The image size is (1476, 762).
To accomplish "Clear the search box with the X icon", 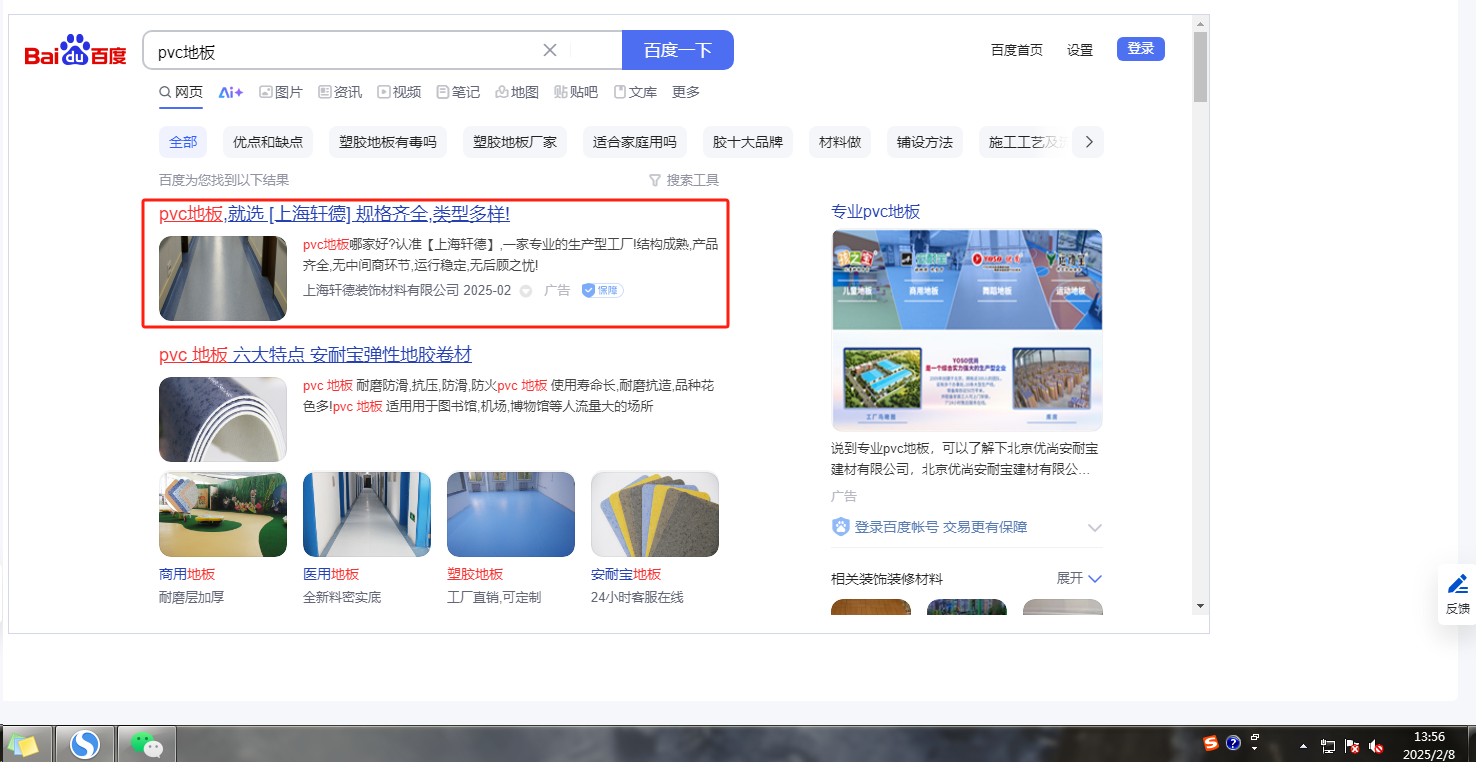I will [x=550, y=50].
